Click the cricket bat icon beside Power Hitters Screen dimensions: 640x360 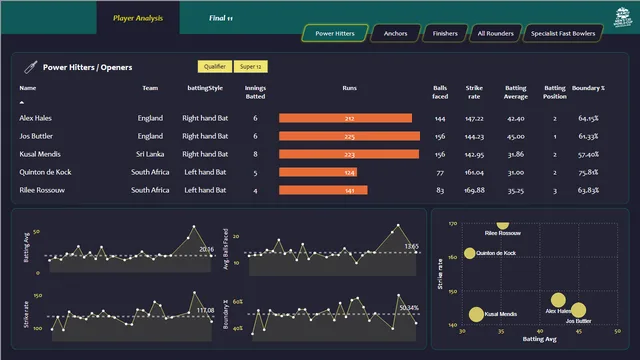click(31, 67)
